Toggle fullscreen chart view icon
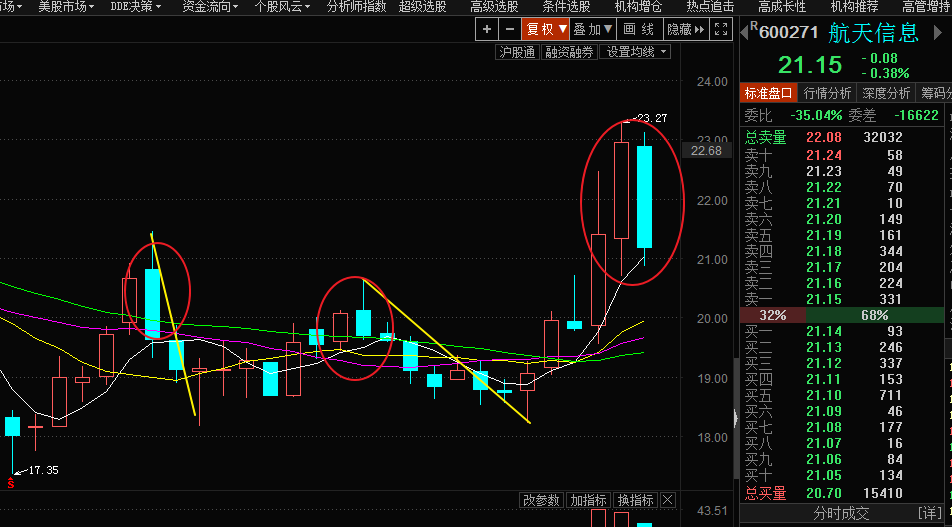Viewport: 952px width, 527px height. [721, 29]
